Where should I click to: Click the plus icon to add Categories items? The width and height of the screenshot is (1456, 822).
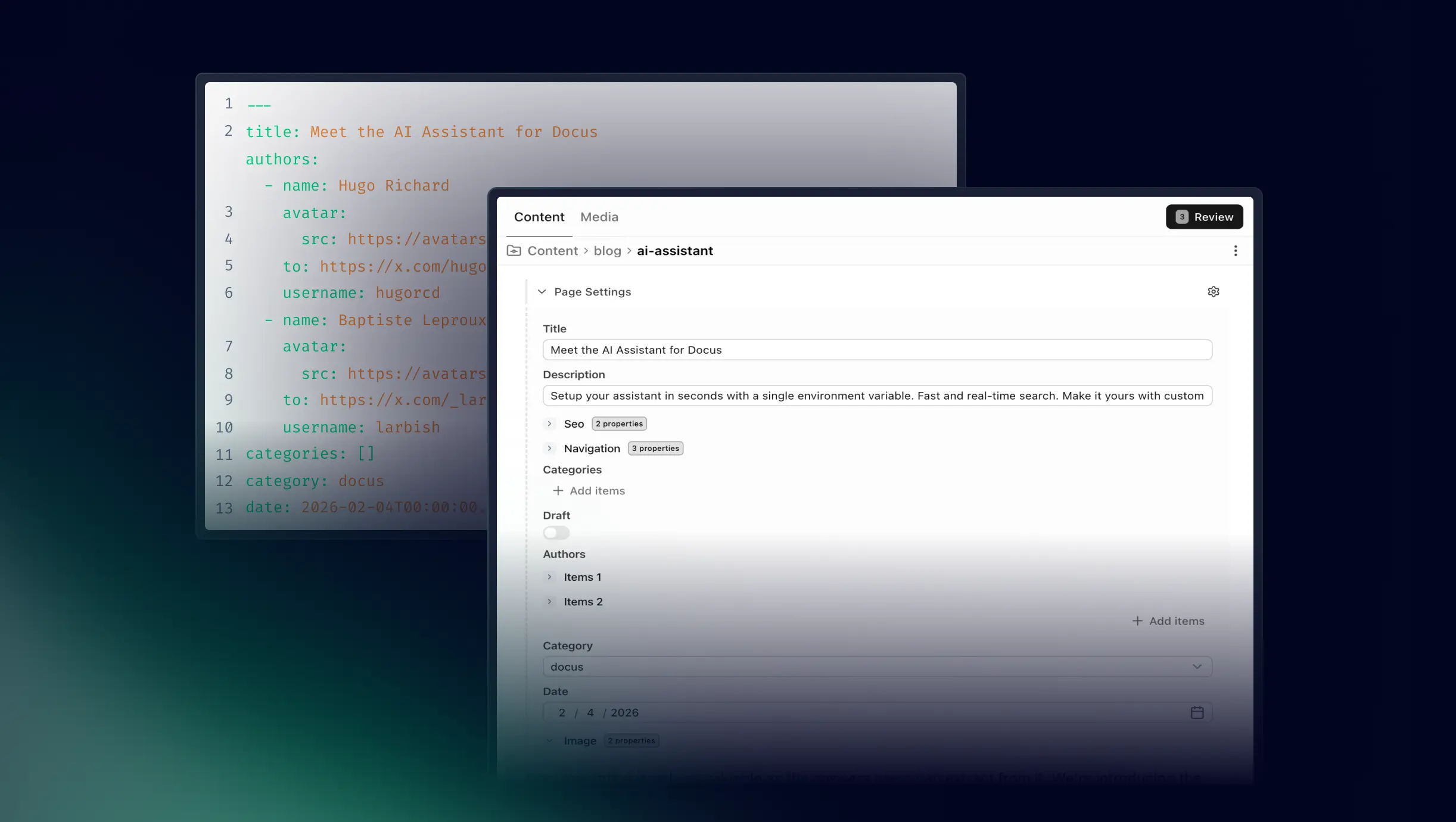pos(557,490)
